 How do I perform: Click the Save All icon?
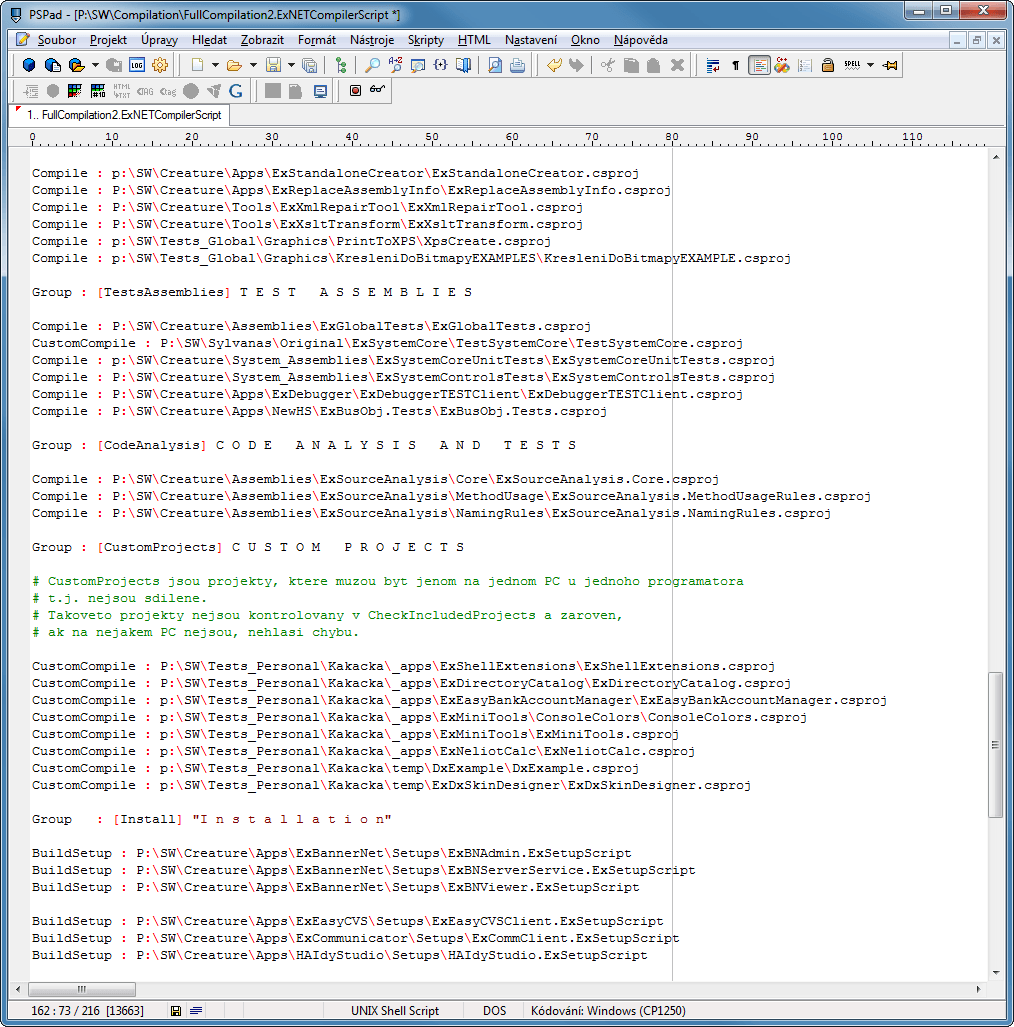tap(310, 65)
